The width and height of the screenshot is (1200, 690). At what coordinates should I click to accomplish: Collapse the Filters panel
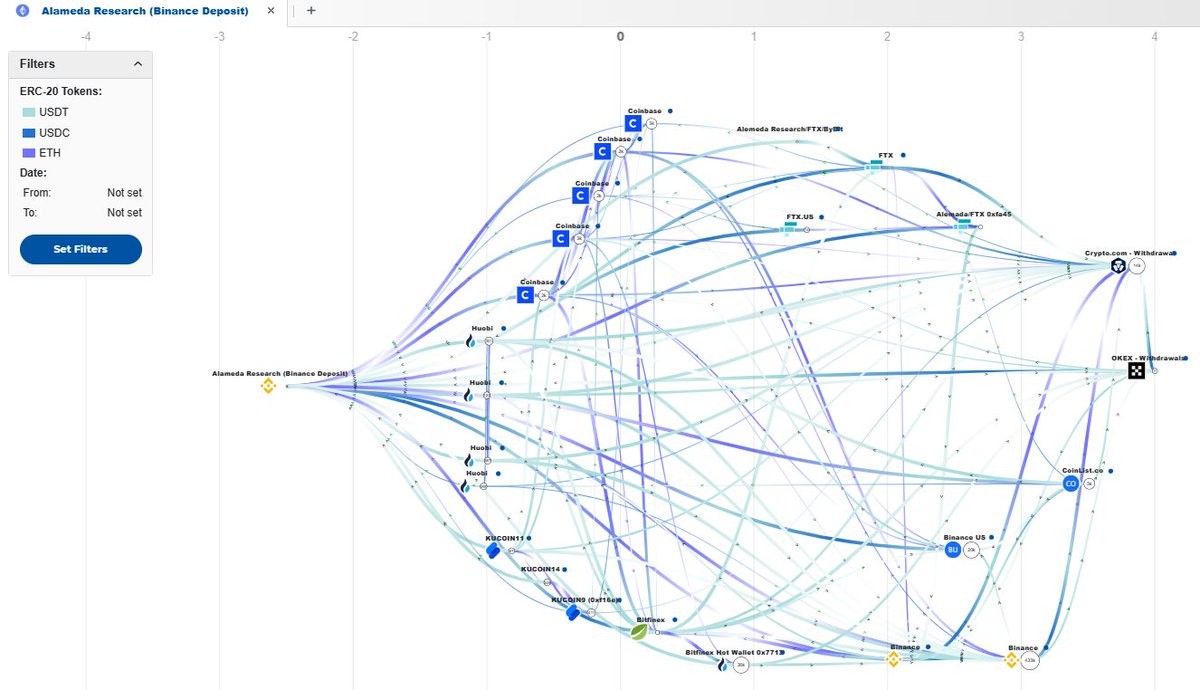(137, 64)
